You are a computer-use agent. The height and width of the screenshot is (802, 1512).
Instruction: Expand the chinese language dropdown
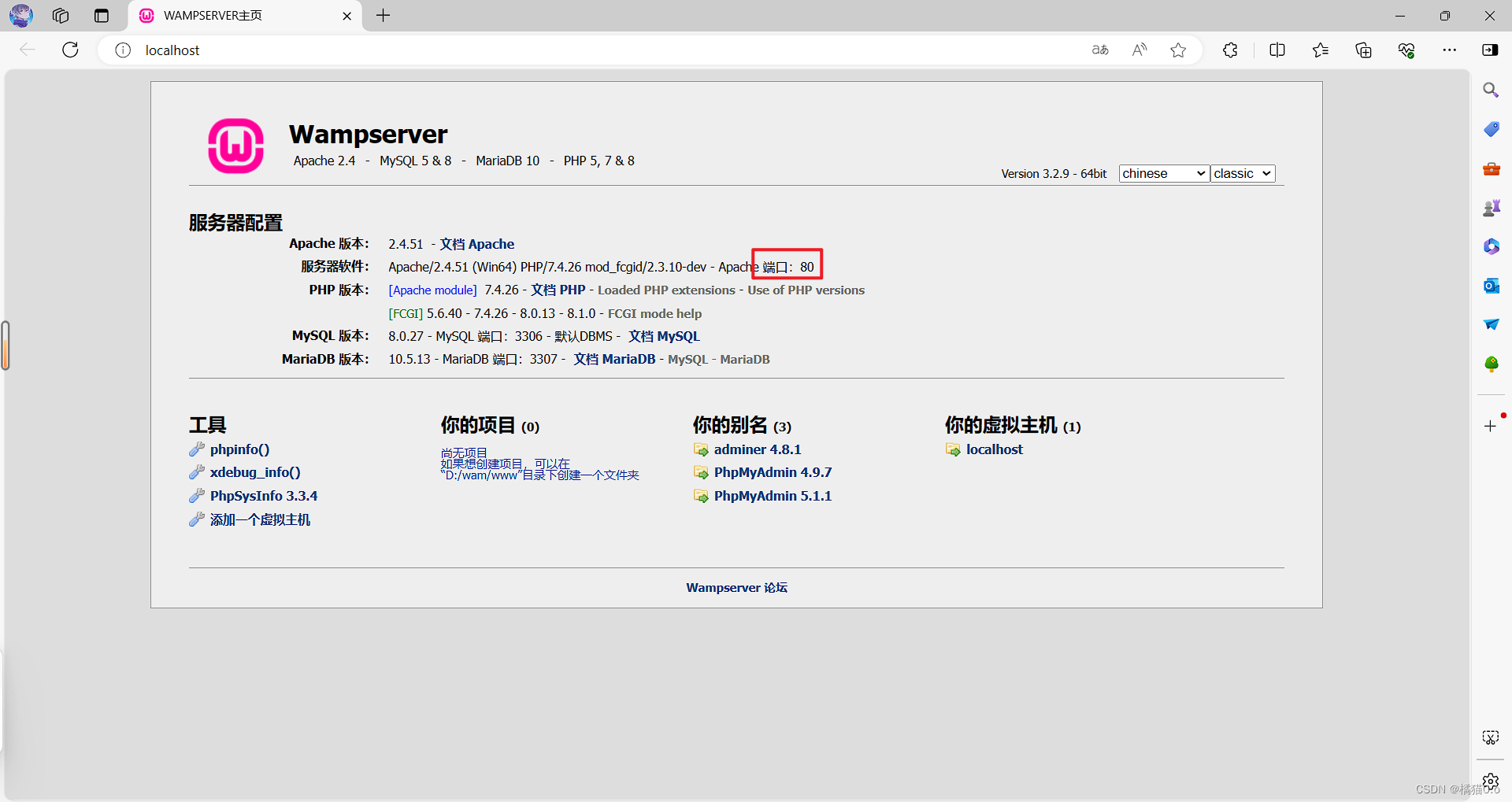pos(1164,173)
